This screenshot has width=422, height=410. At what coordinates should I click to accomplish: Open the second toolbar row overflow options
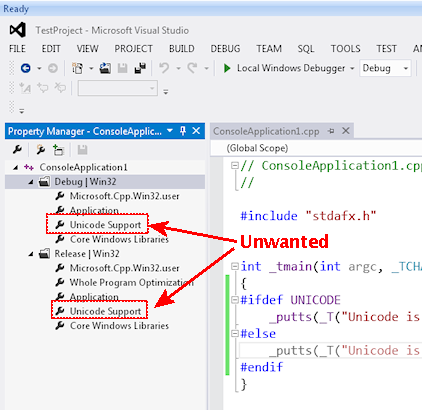(166, 91)
